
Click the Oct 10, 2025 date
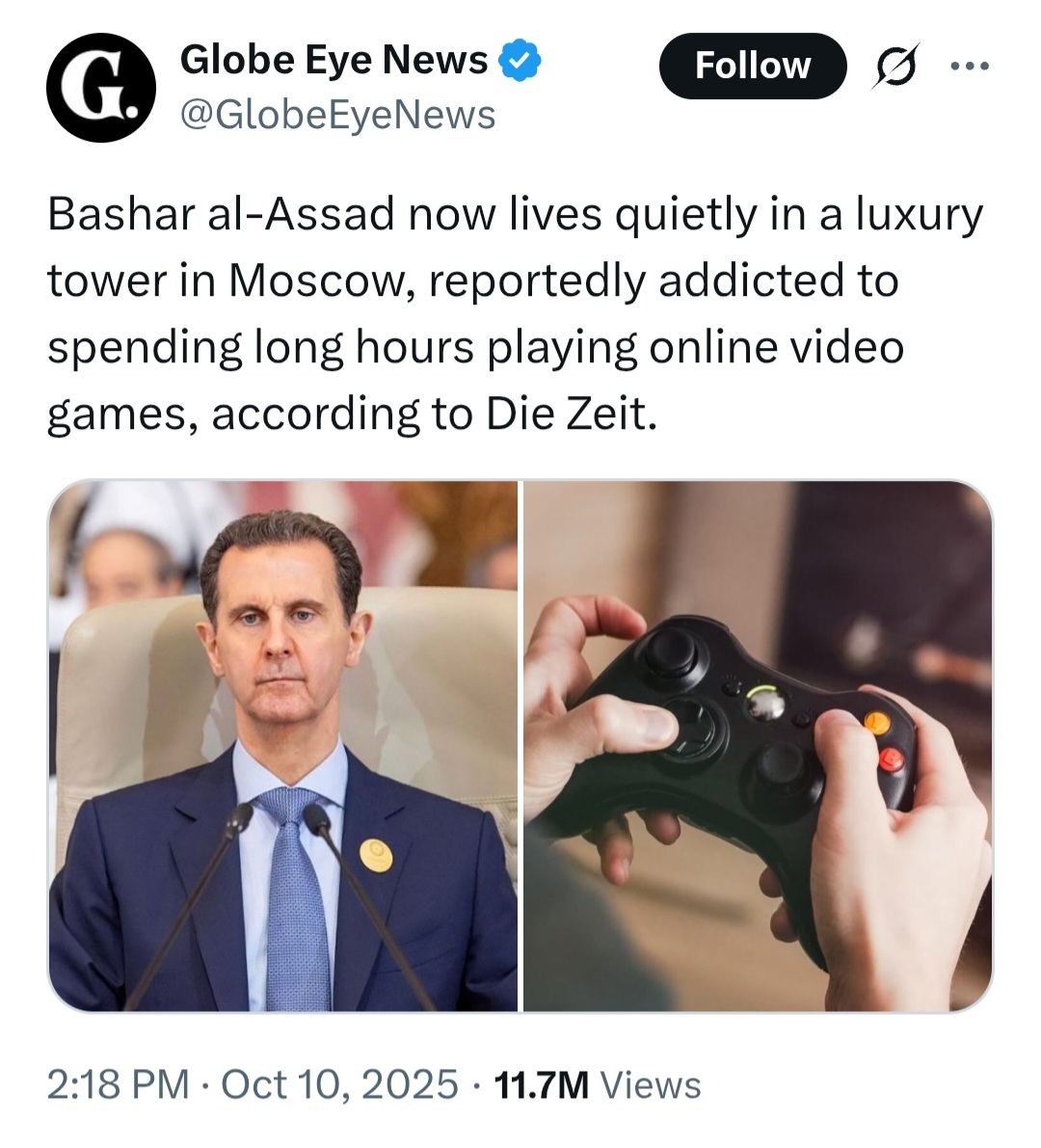(339, 1084)
